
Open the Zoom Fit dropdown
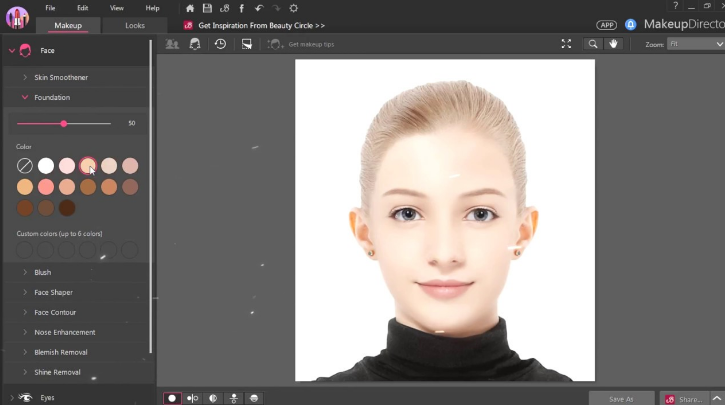696,44
